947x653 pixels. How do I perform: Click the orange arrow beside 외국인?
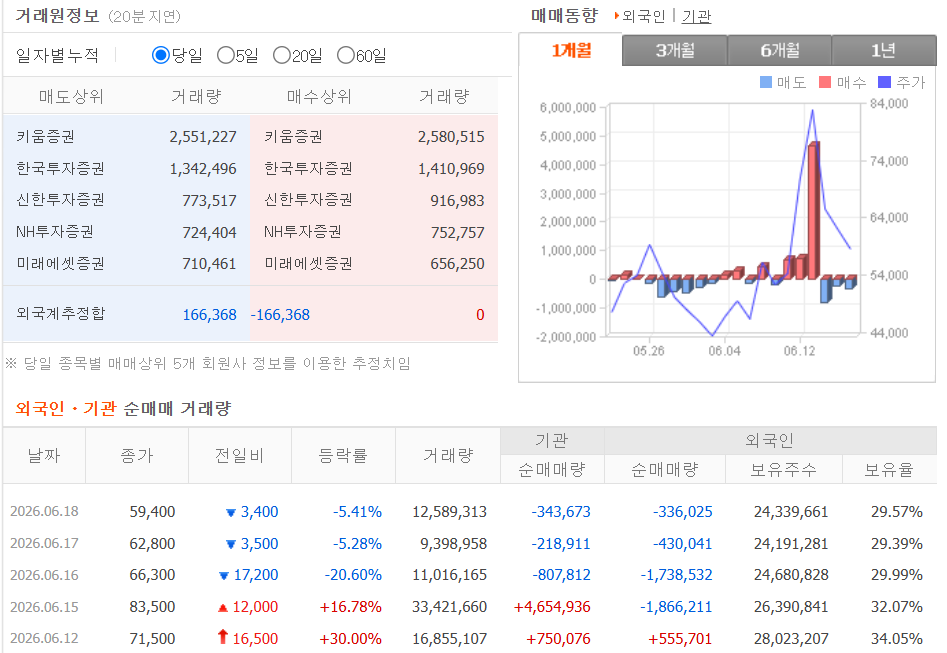pyautogui.click(x=617, y=16)
